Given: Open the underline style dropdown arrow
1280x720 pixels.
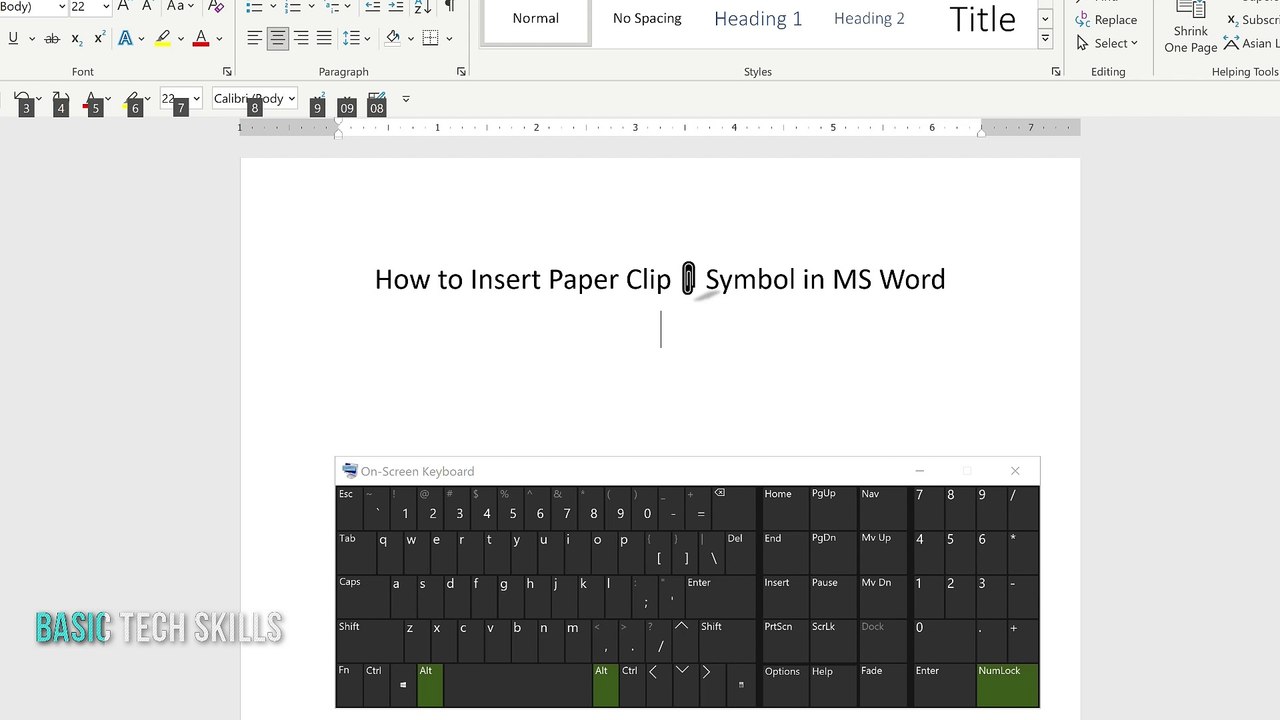Looking at the screenshot, I should point(32,38).
